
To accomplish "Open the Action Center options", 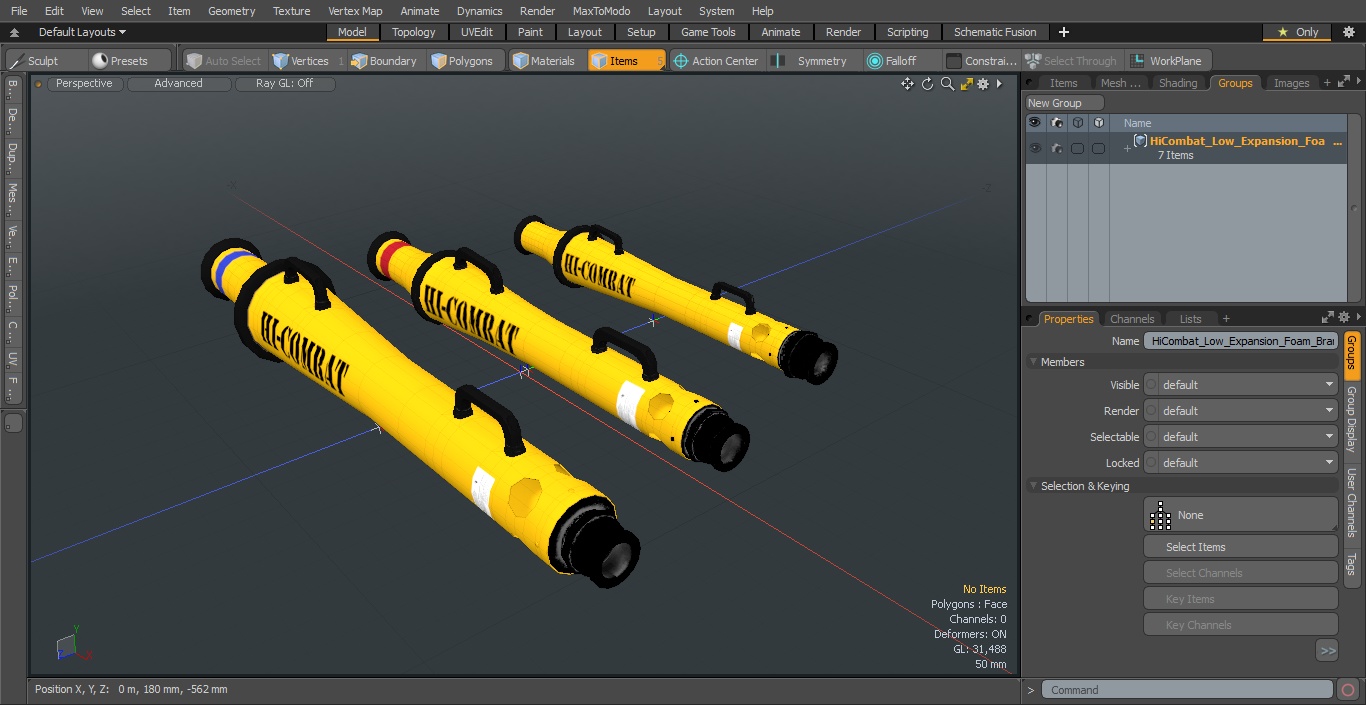I will (x=716, y=61).
